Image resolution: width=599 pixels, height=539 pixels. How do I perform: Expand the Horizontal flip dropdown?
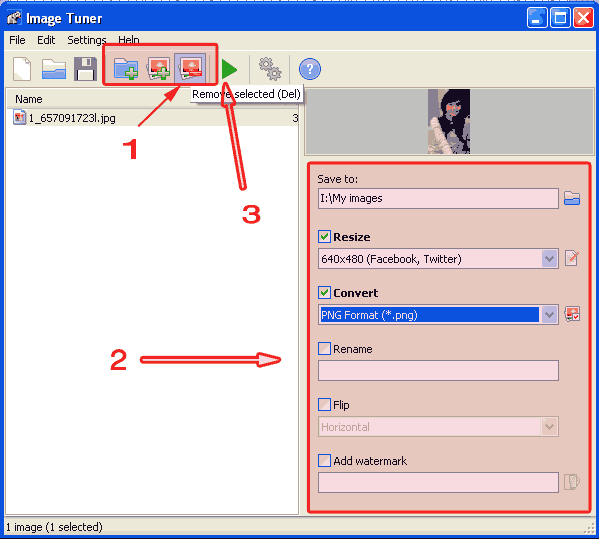coord(549,427)
